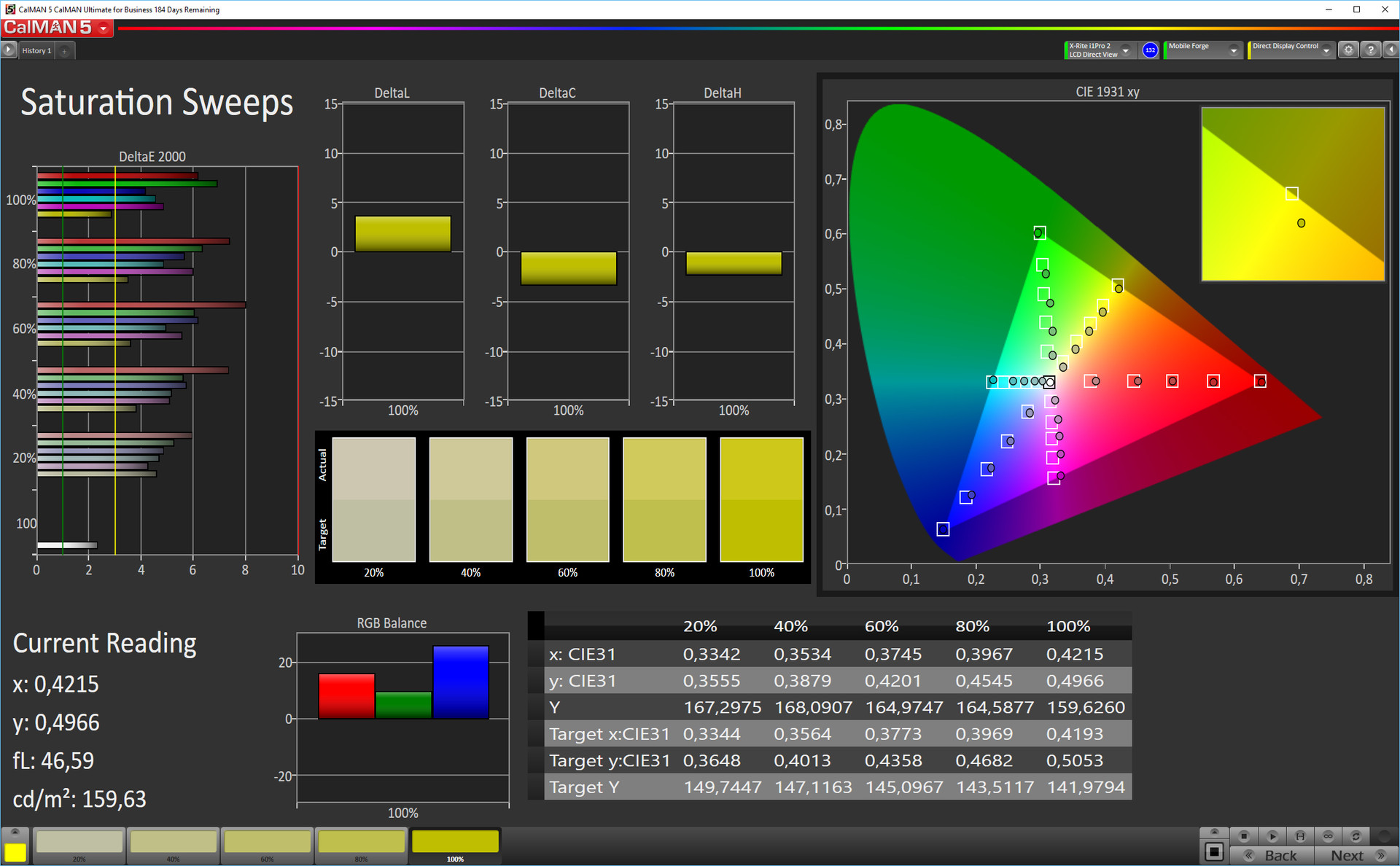Click the continuous read infinity icon
Viewport: 1400px width, 866px height.
click(x=1328, y=836)
